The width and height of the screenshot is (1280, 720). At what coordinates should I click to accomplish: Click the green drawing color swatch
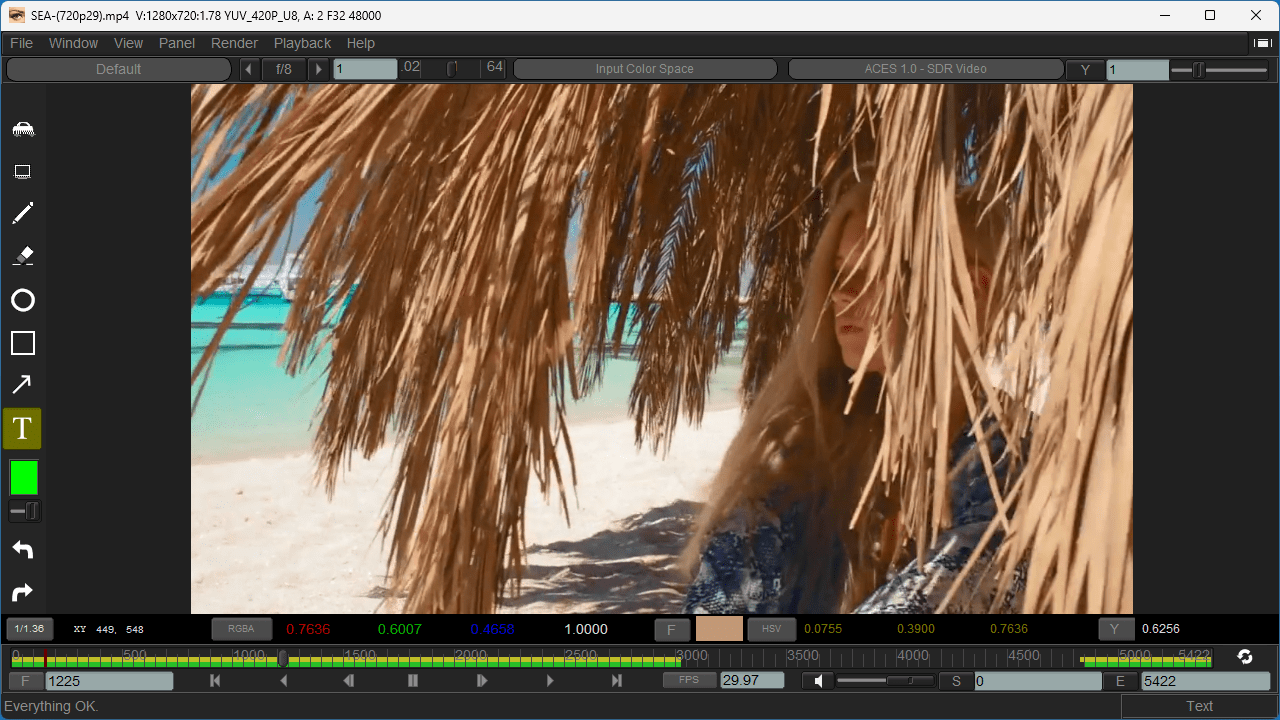24,477
